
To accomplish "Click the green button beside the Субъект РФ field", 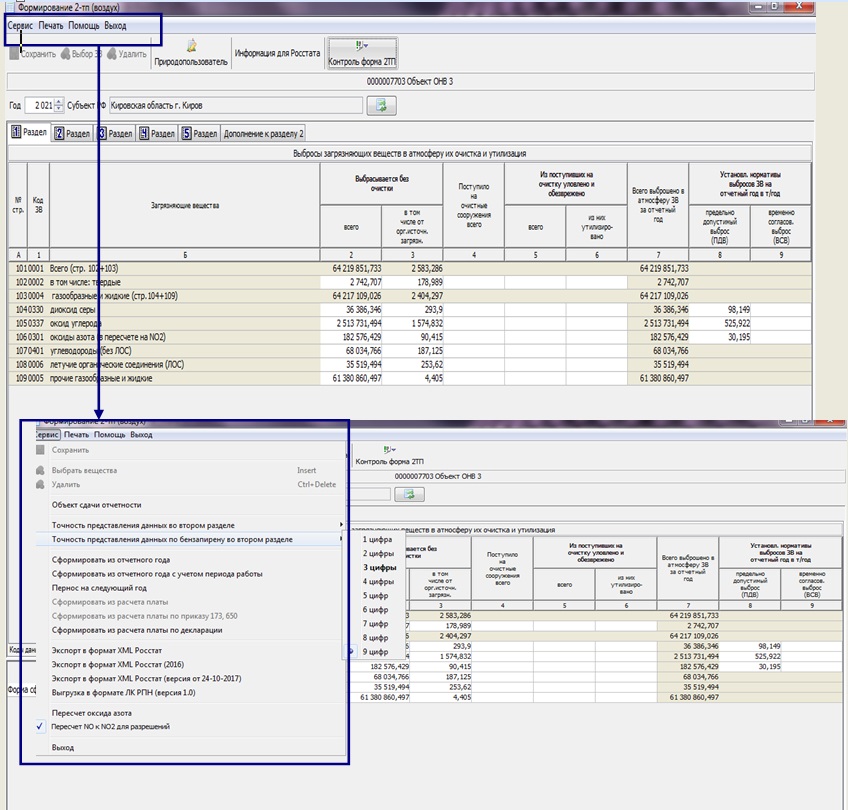I will coord(382,105).
